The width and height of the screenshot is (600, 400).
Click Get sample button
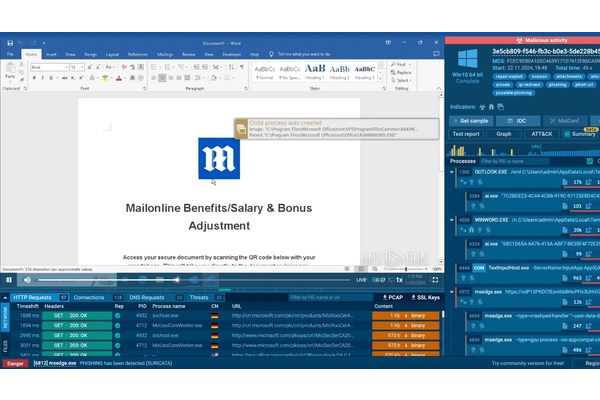pyautogui.click(x=471, y=121)
